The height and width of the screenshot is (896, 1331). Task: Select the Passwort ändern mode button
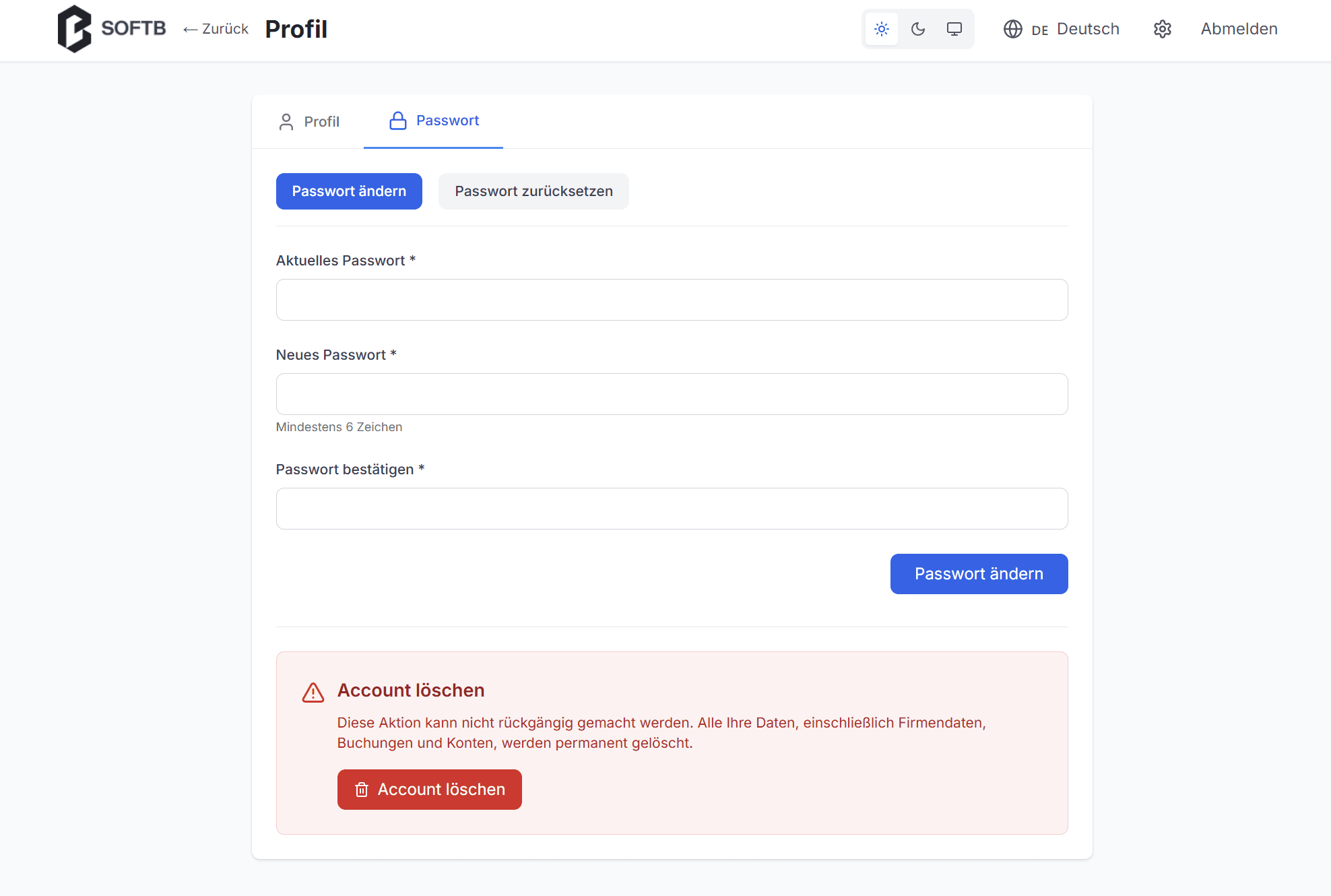(349, 191)
